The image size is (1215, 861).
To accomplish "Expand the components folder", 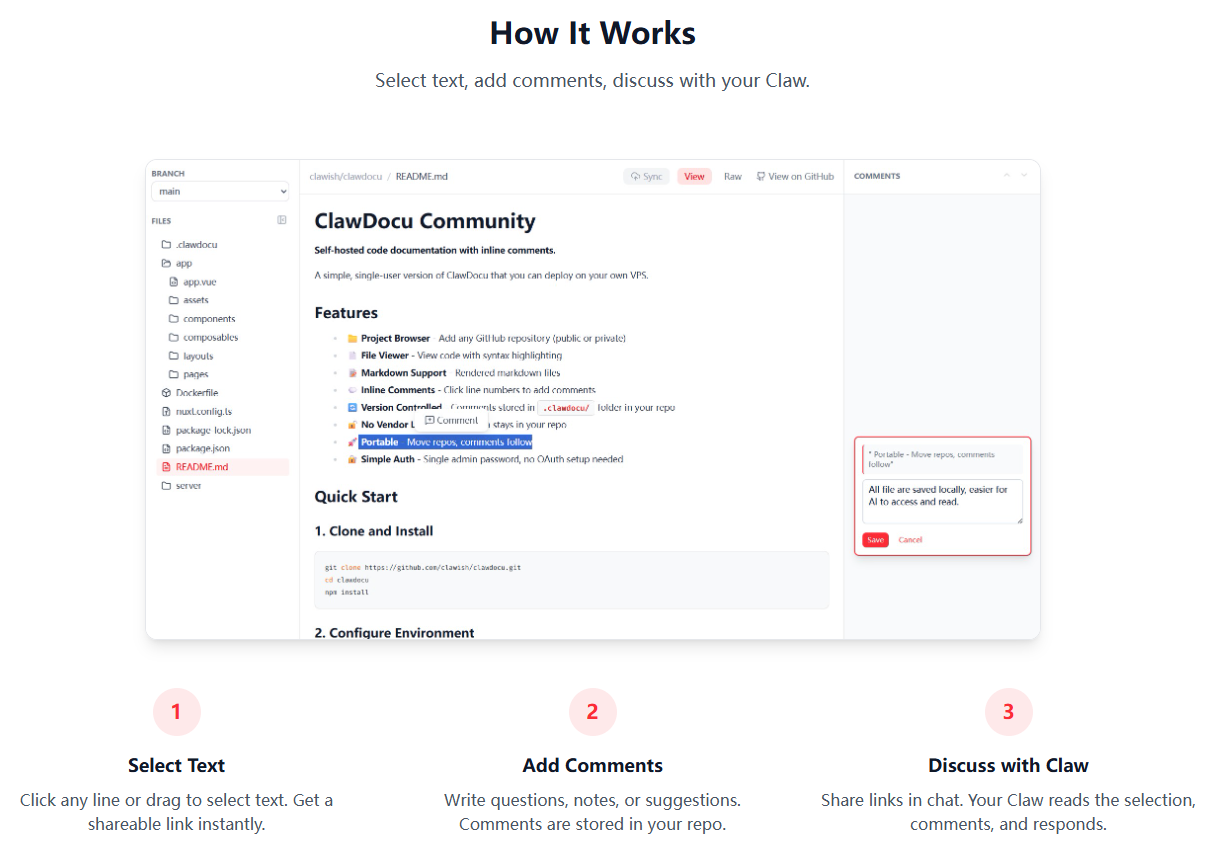I will [202, 319].
